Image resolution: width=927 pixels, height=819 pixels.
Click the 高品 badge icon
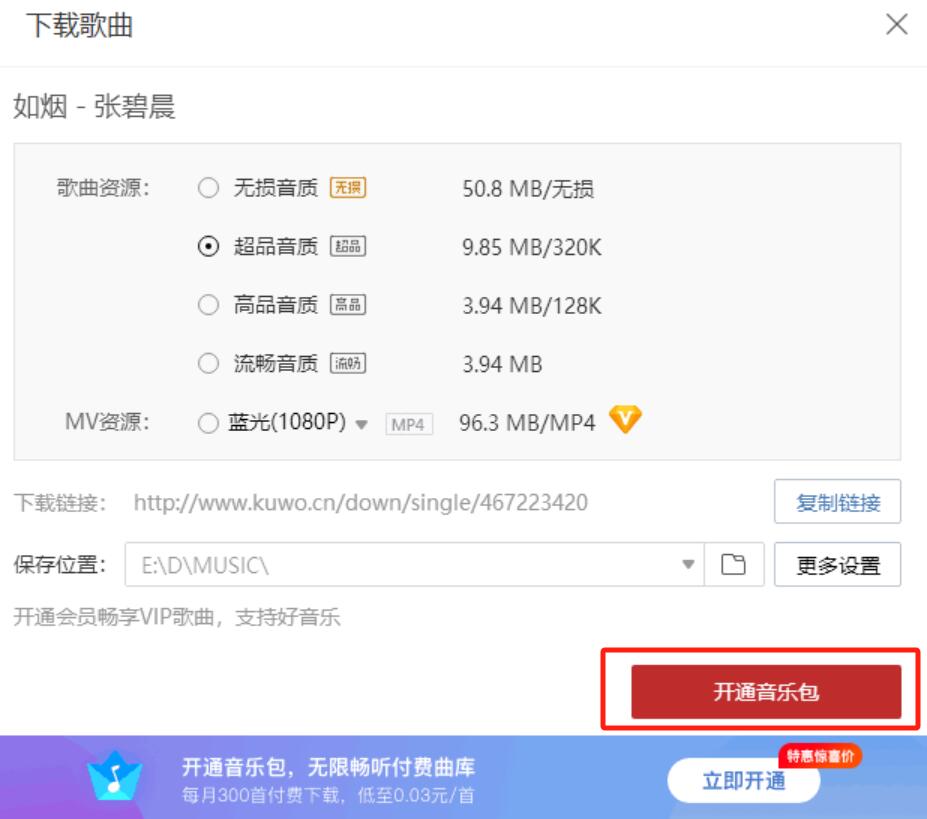point(348,305)
